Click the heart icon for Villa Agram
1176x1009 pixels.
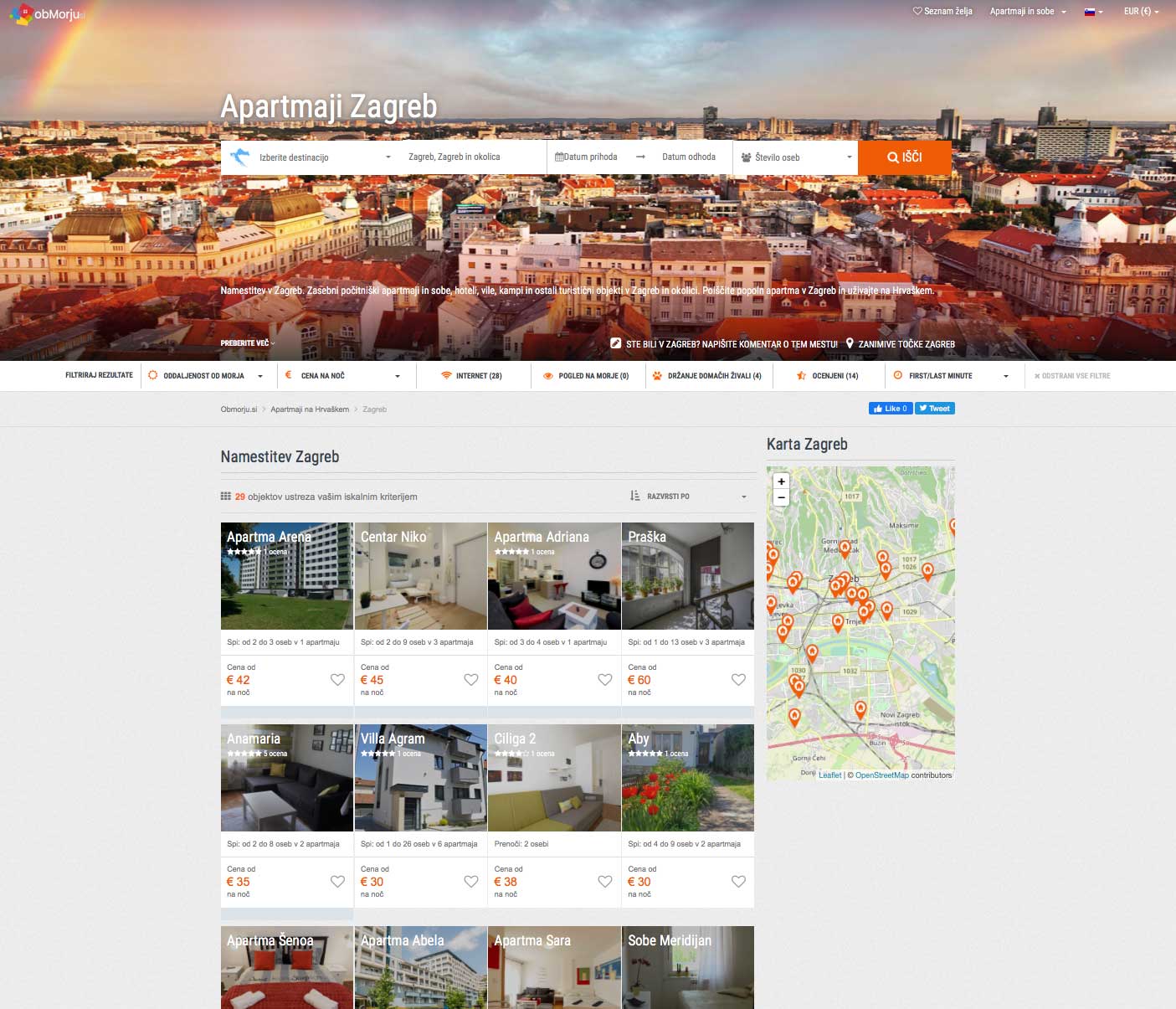(x=471, y=882)
